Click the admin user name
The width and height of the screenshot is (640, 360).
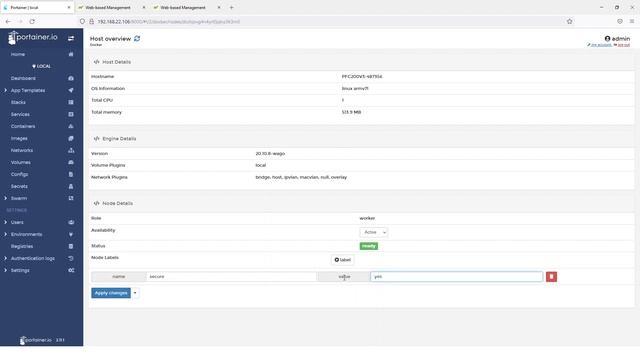620,38
